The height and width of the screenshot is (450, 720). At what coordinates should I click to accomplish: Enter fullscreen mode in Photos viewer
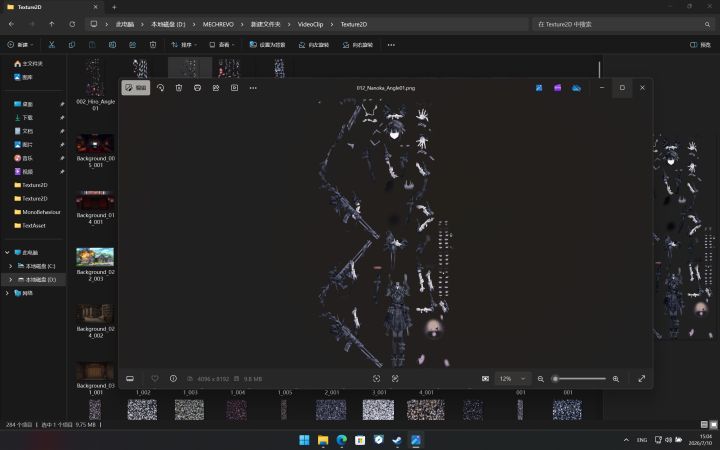pos(642,378)
